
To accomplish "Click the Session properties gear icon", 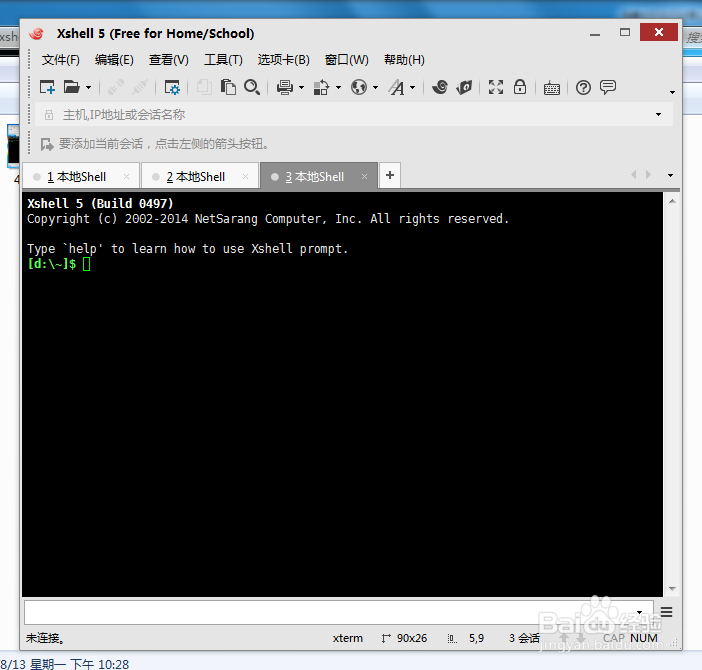I will (172, 87).
